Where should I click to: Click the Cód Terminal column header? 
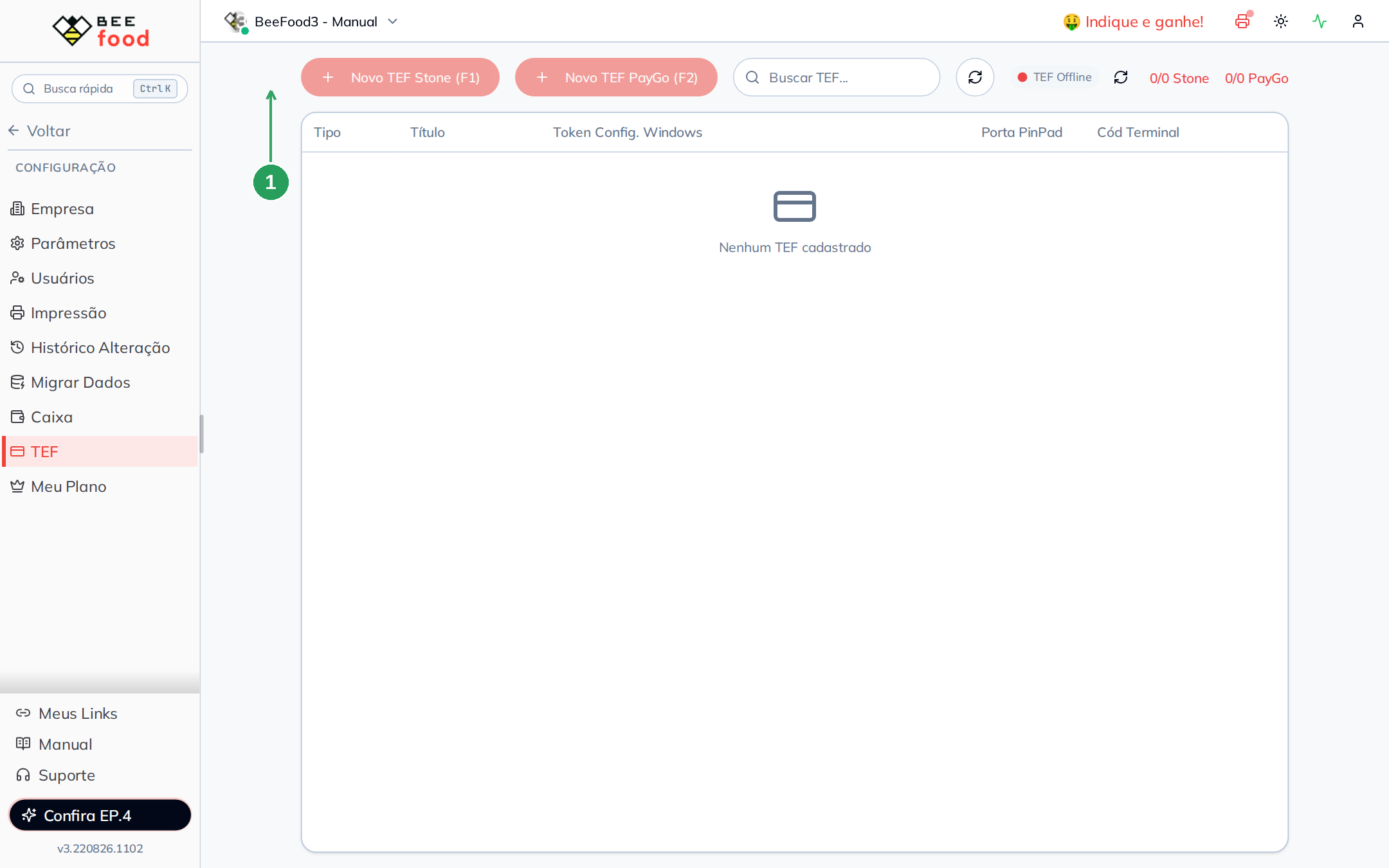tap(1138, 132)
